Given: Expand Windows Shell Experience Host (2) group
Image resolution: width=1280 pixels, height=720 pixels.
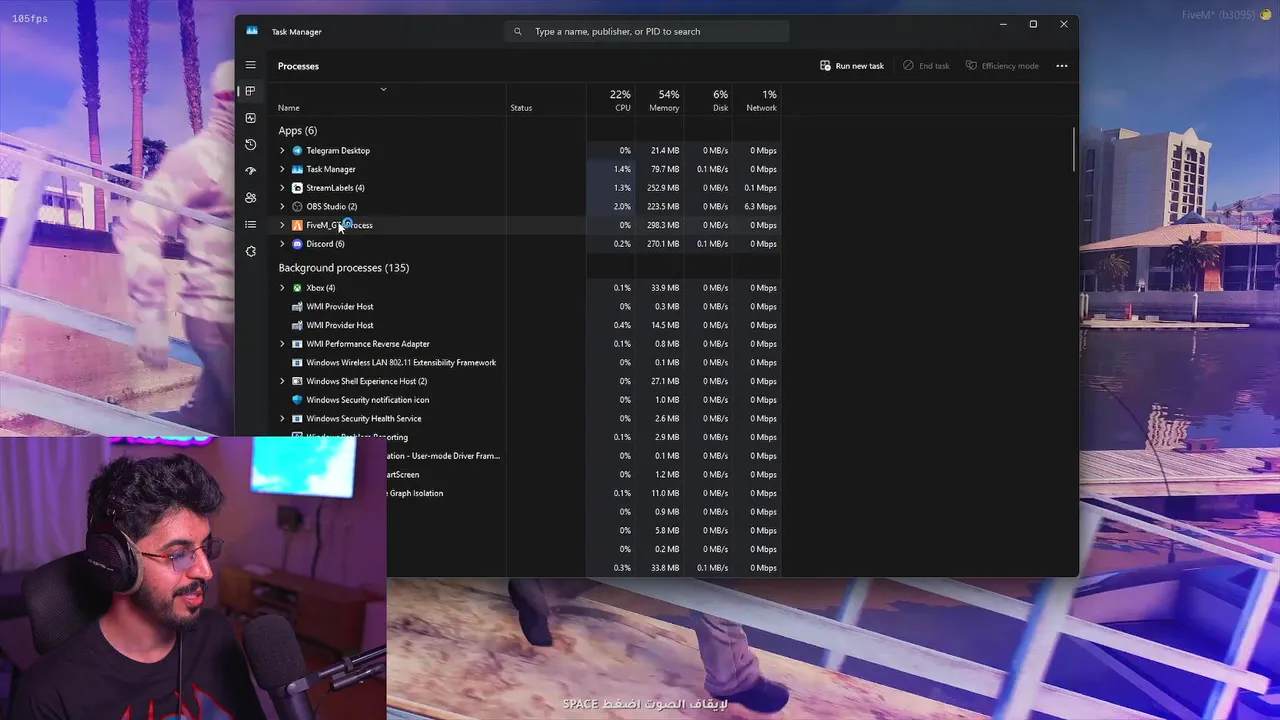Looking at the screenshot, I should (x=282, y=381).
